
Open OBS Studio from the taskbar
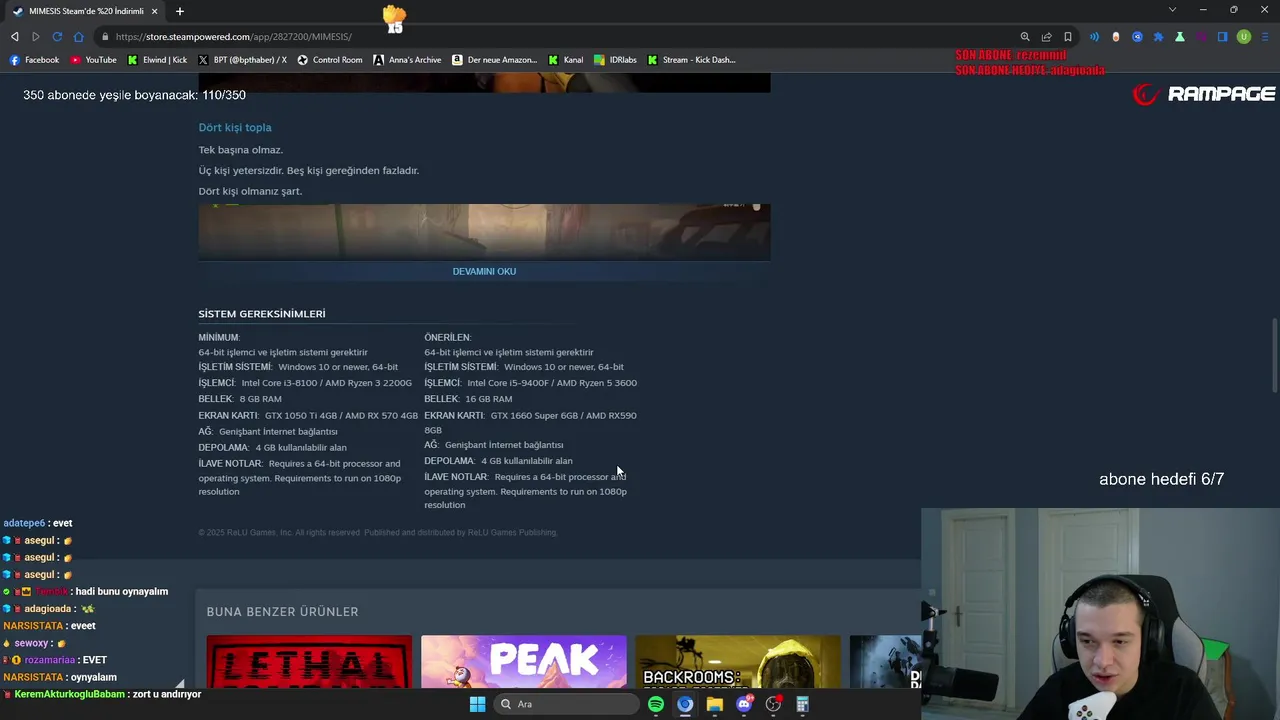click(x=773, y=704)
